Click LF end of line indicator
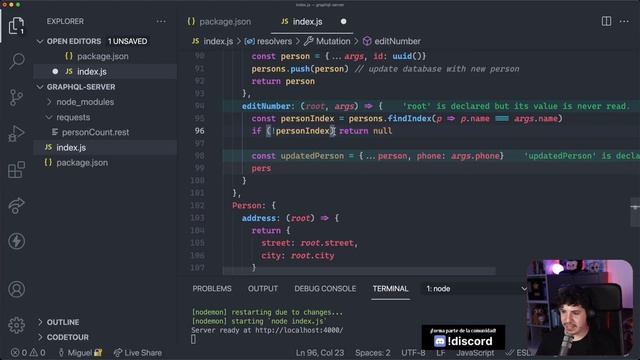Image resolution: width=640 pixels, height=360 pixels. 440,353
